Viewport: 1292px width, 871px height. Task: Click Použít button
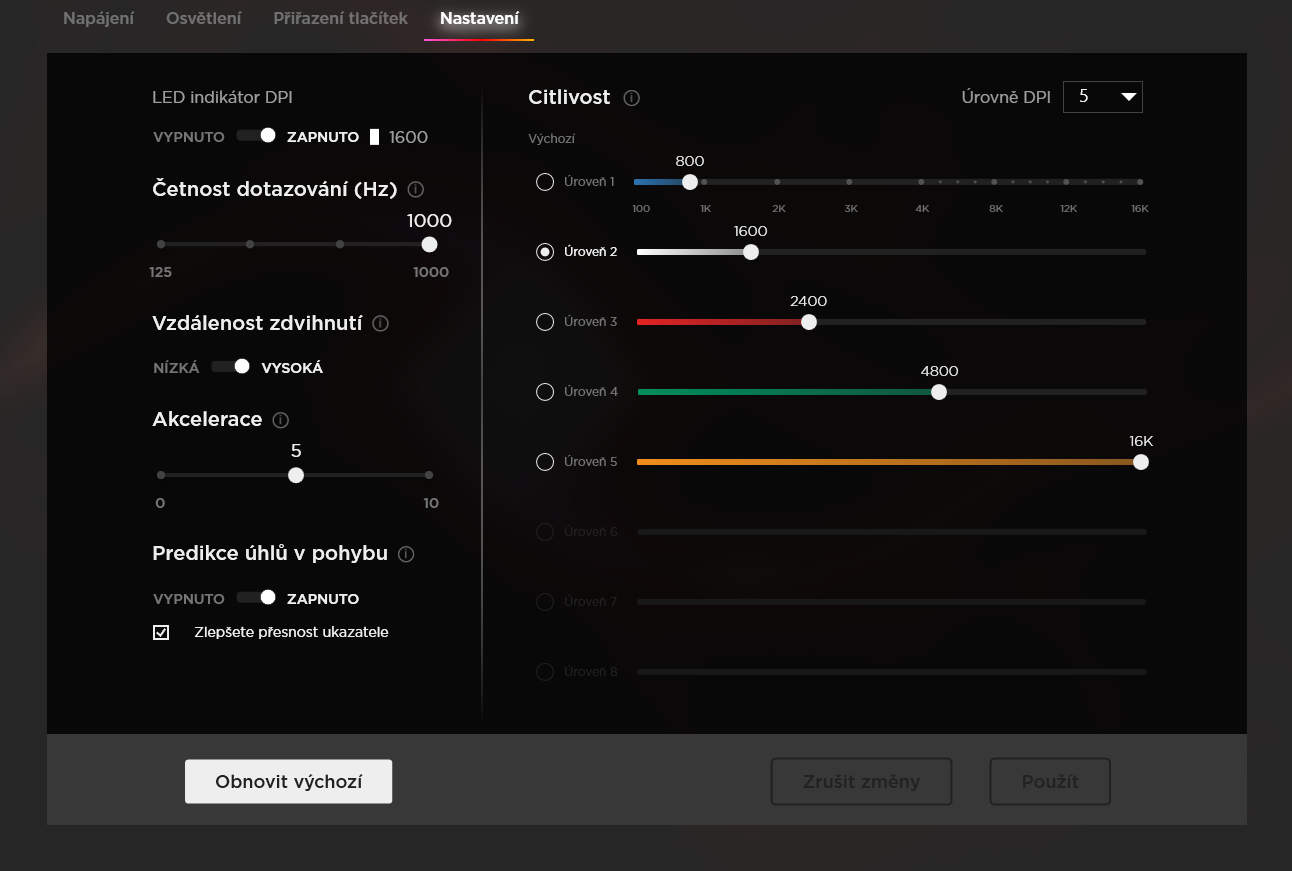pyautogui.click(x=1050, y=781)
